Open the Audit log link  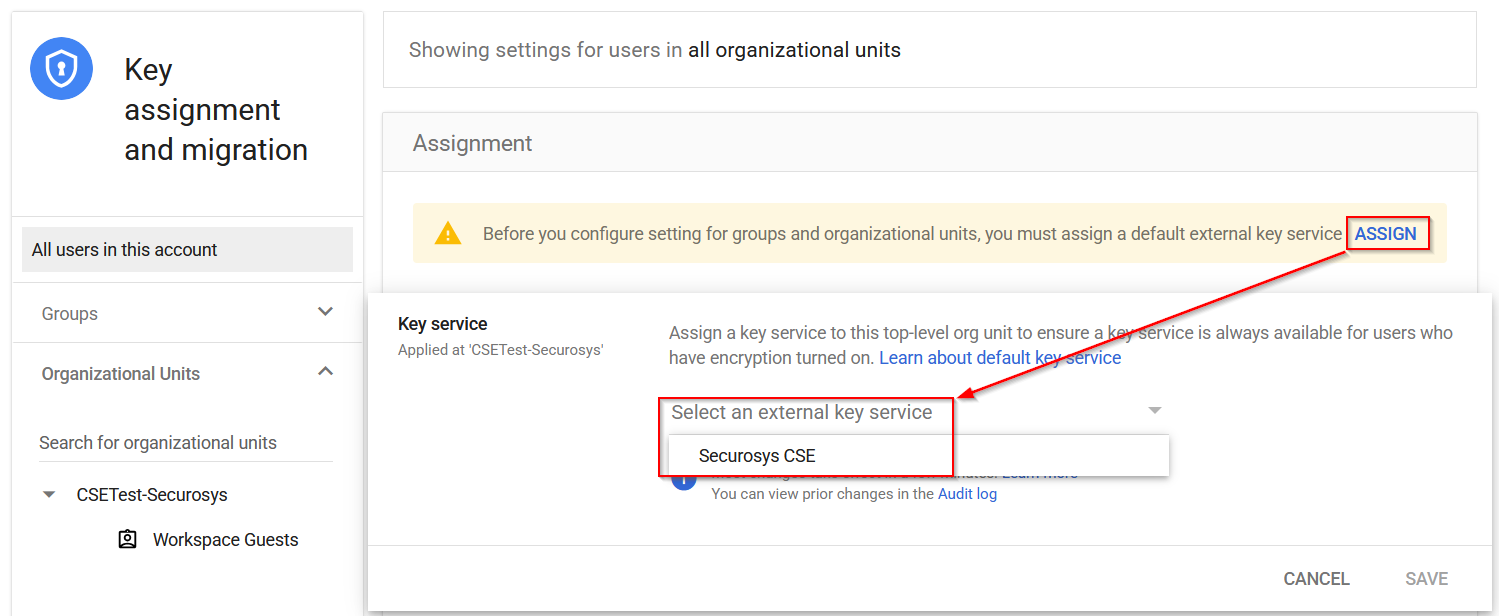pyautogui.click(x=967, y=494)
